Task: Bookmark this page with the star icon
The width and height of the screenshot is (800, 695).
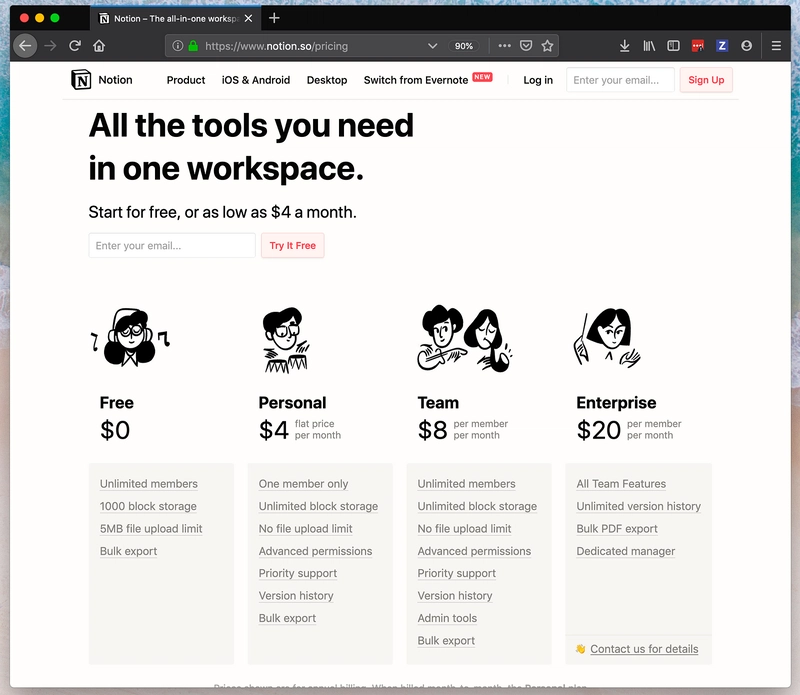Action: pos(547,46)
